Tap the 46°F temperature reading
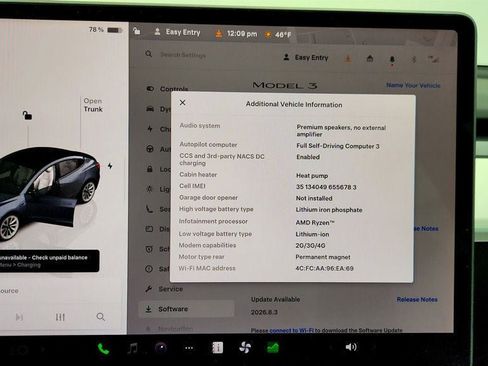Viewport: 488px width, 366px height. tap(283, 35)
